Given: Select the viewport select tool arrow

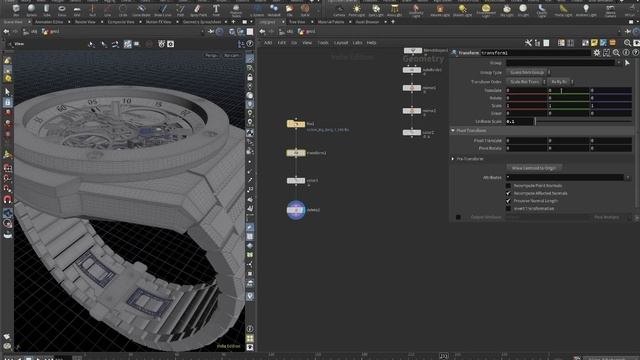Looking at the screenshot, I should pos(7,91).
